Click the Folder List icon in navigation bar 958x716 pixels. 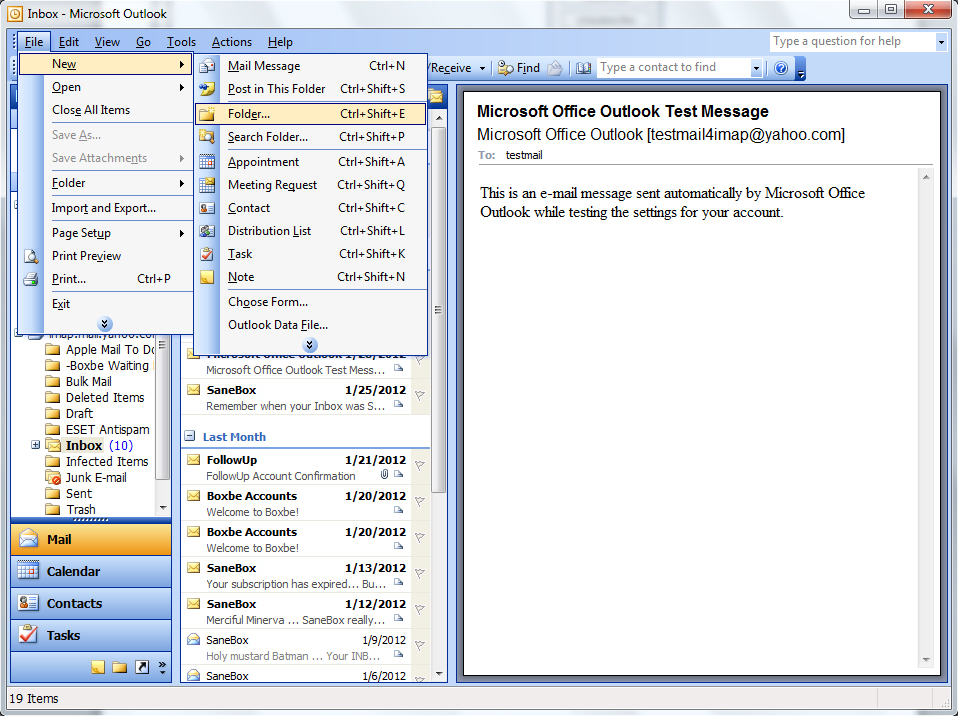point(120,667)
